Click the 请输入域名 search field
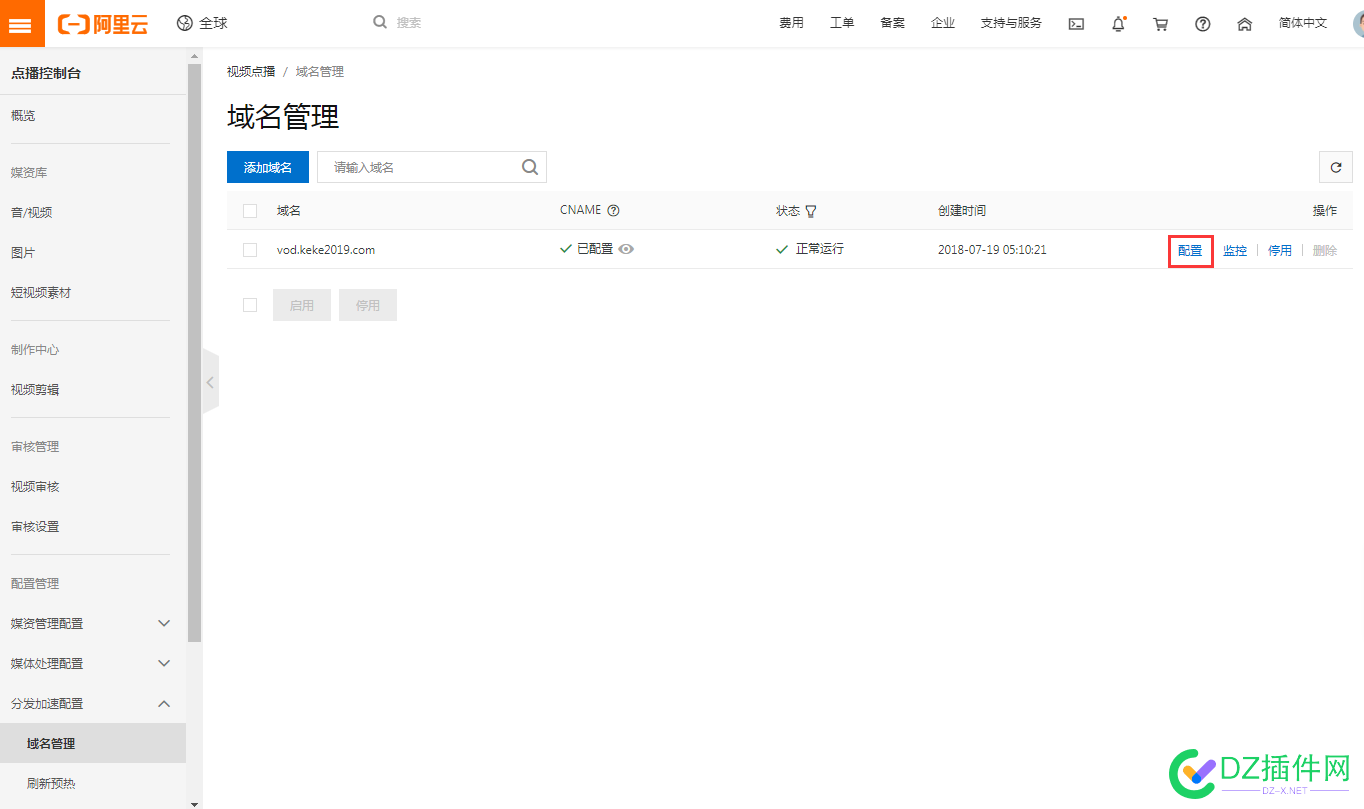The image size is (1364, 809). (x=432, y=167)
